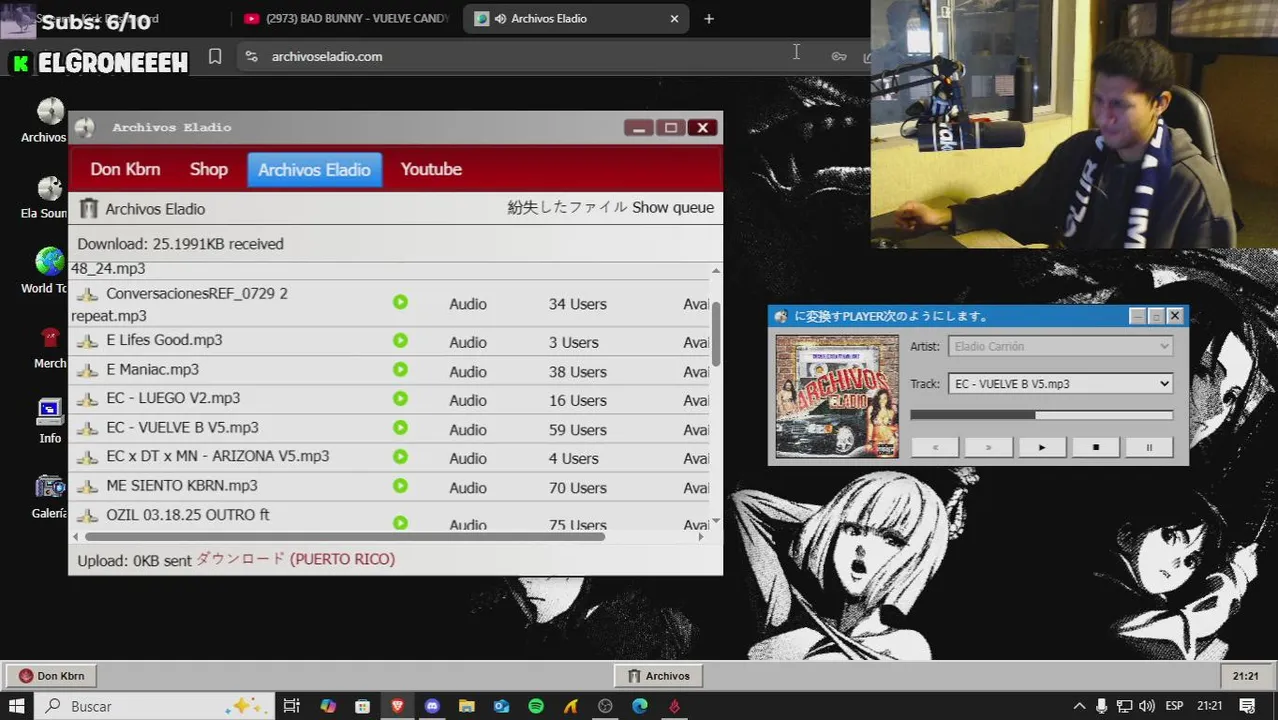This screenshot has width=1278, height=720.
Task: Click the Archivos album cover thumbnail
Action: point(837,396)
